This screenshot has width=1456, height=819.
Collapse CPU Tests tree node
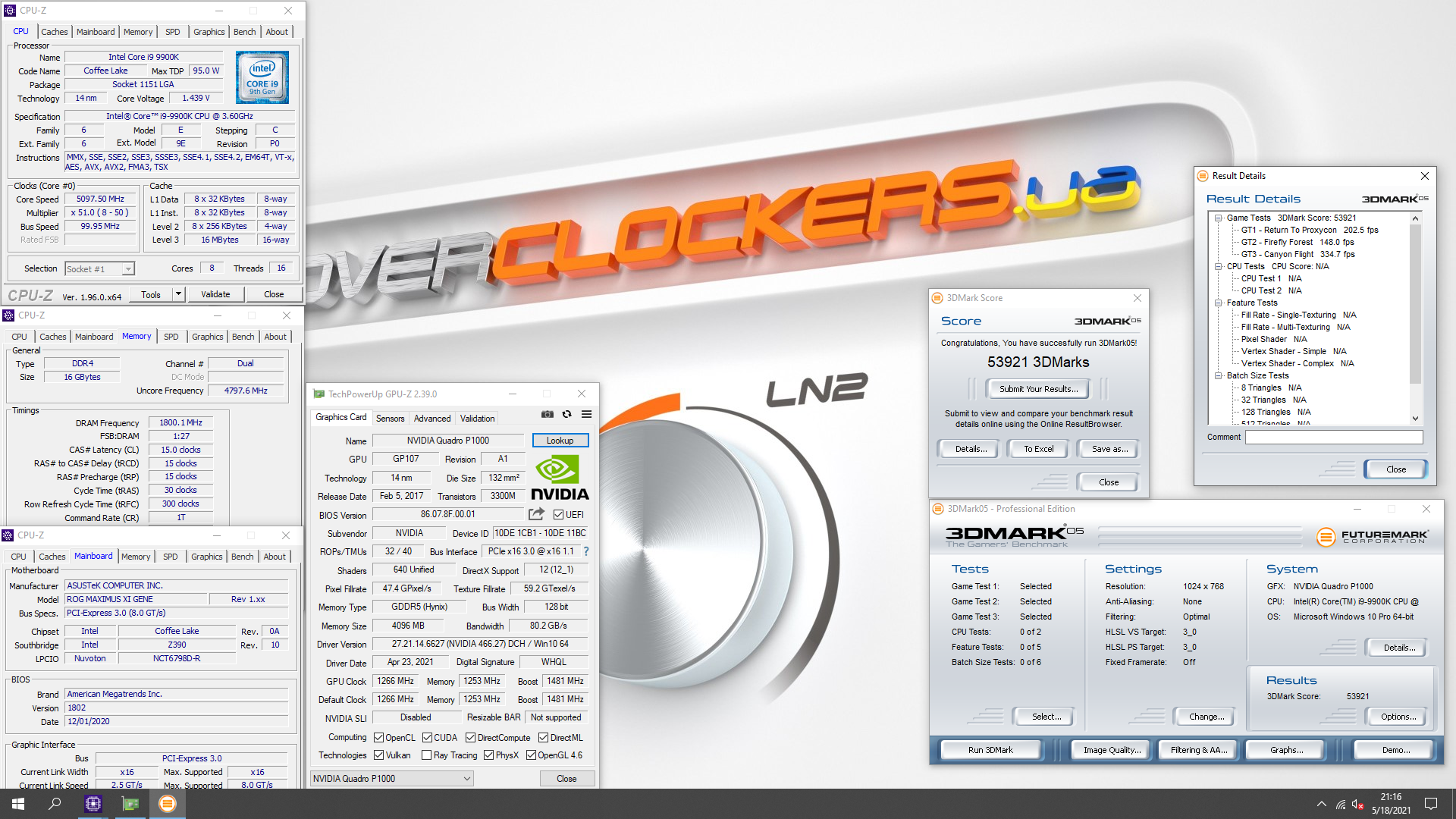point(1218,266)
